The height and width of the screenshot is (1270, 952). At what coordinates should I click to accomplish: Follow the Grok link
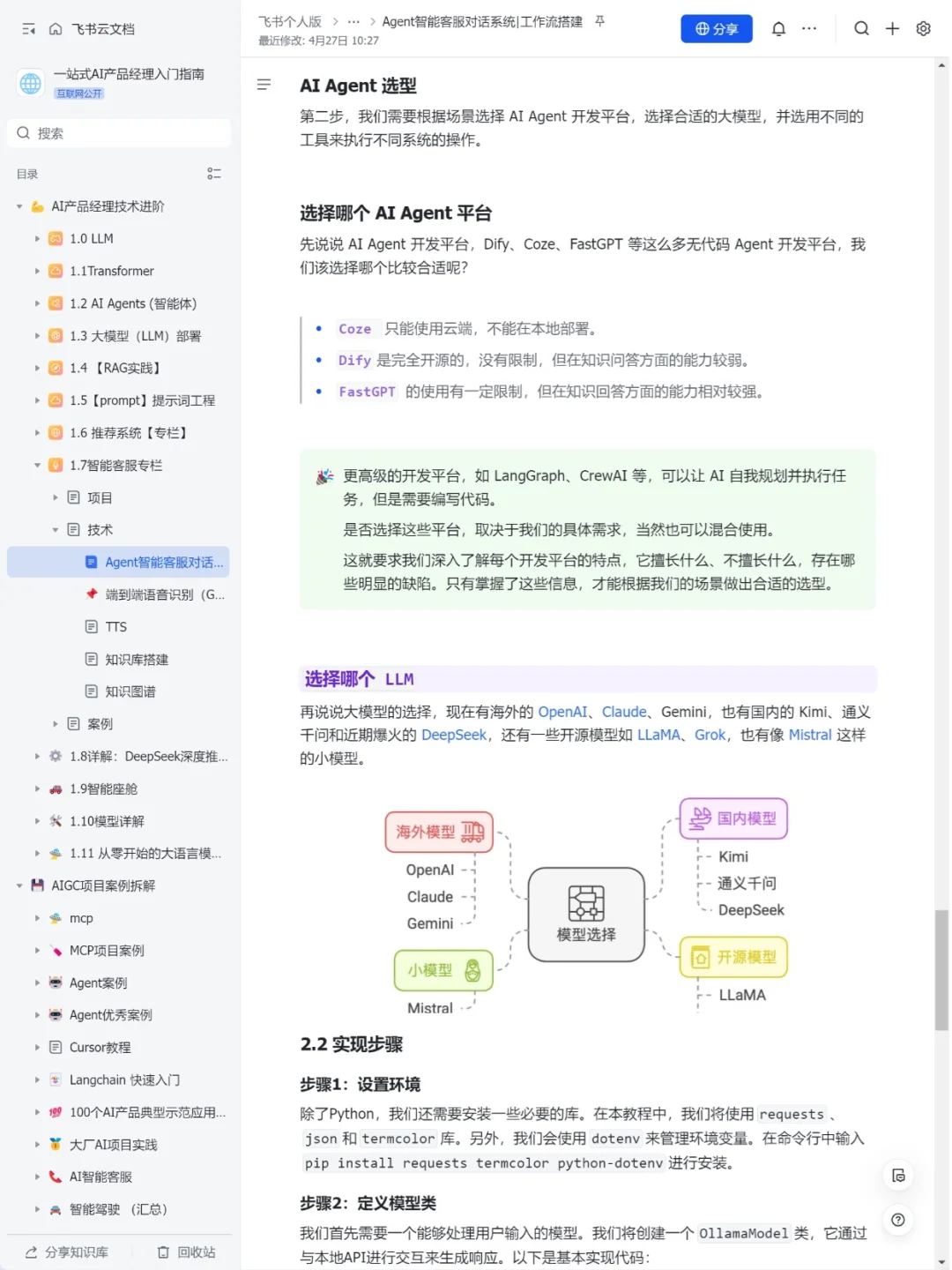click(x=710, y=735)
